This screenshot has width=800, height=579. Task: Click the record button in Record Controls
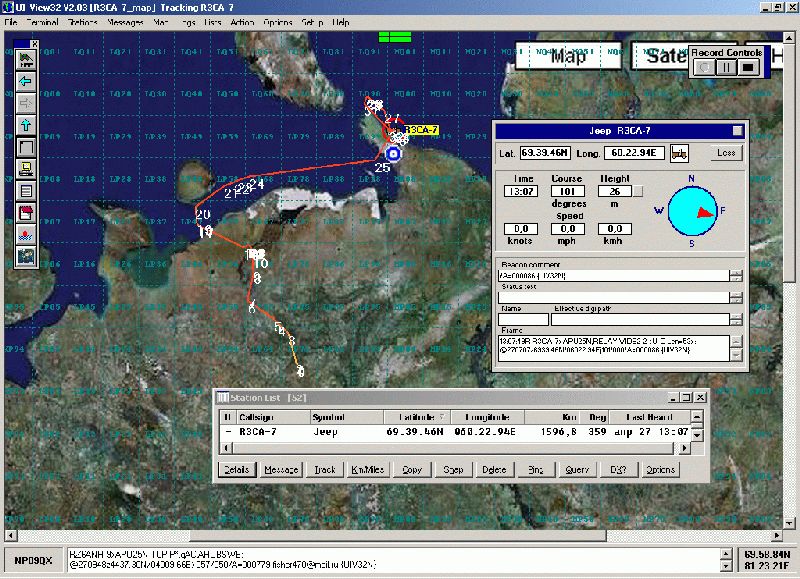[705, 67]
